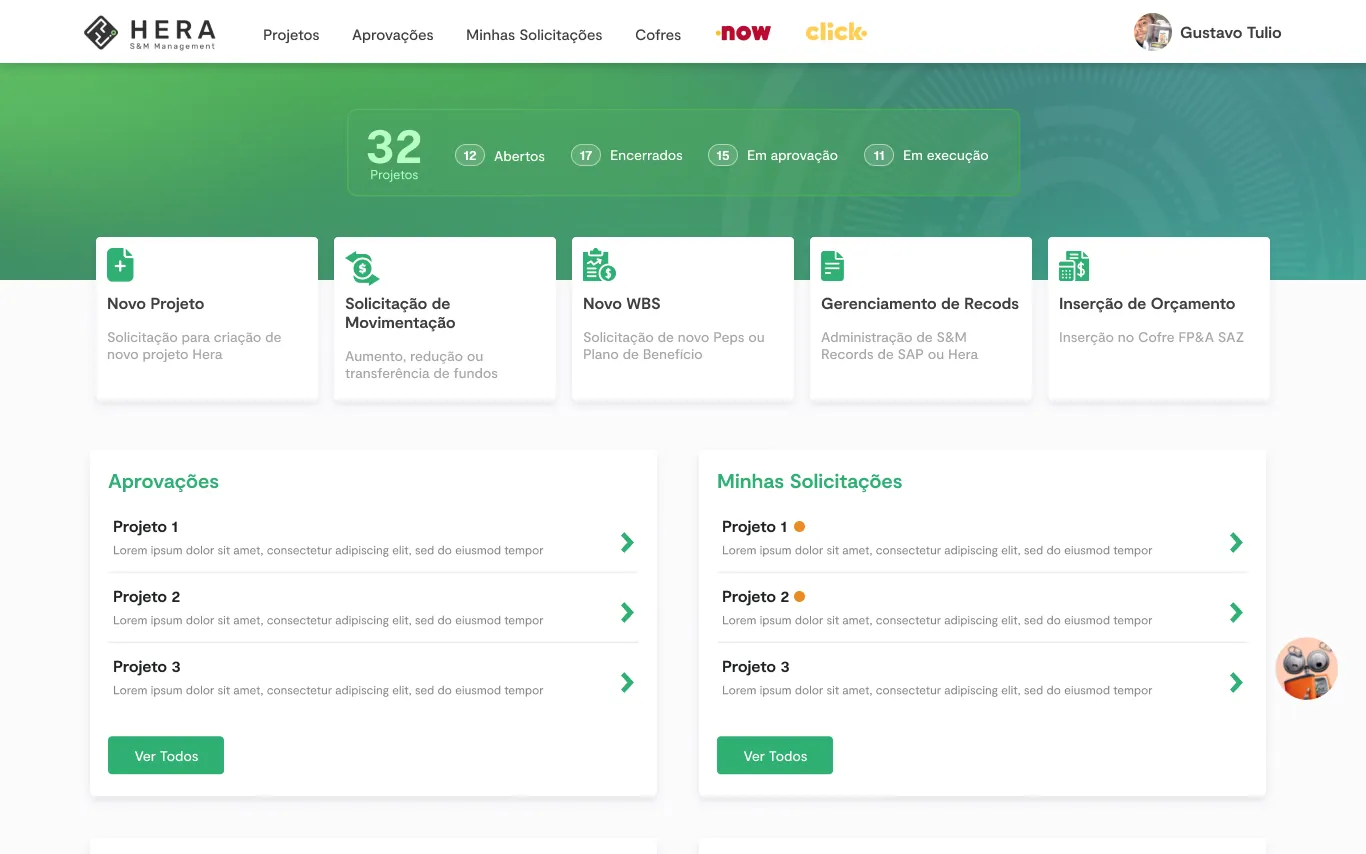Click Projeto 2 title in Aprovações
1366x854 pixels.
pos(147,597)
